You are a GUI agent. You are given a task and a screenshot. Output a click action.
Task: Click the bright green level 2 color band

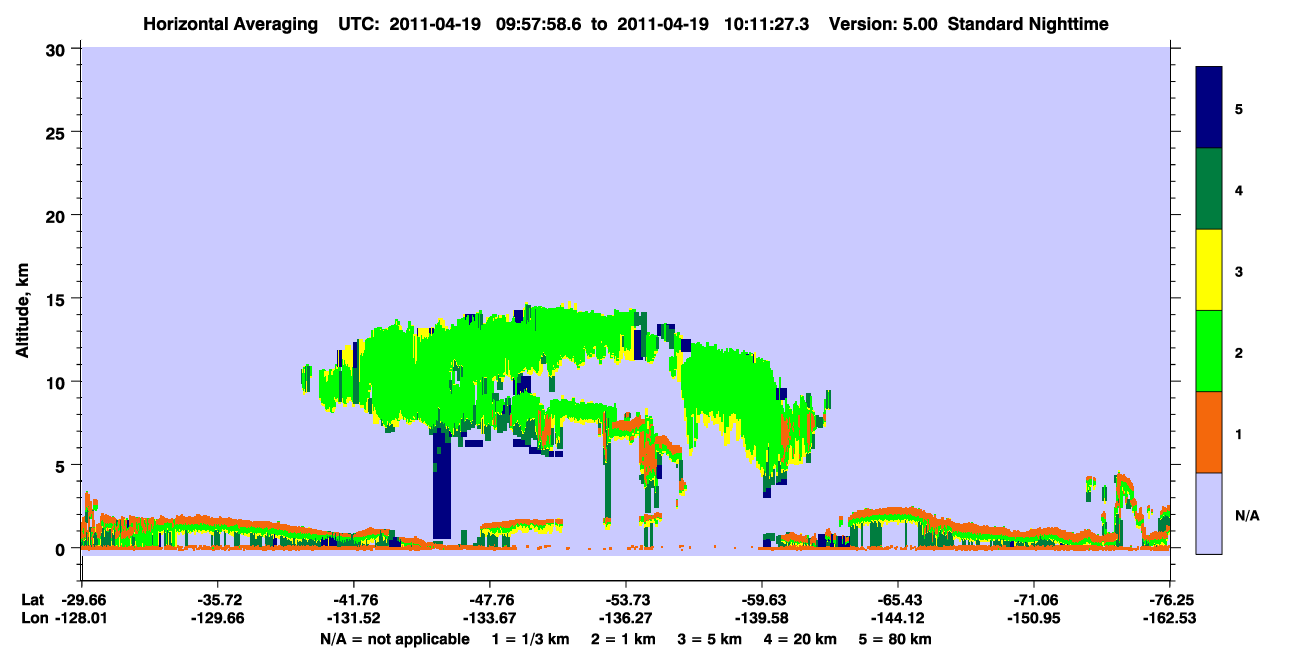pyautogui.click(x=1209, y=351)
